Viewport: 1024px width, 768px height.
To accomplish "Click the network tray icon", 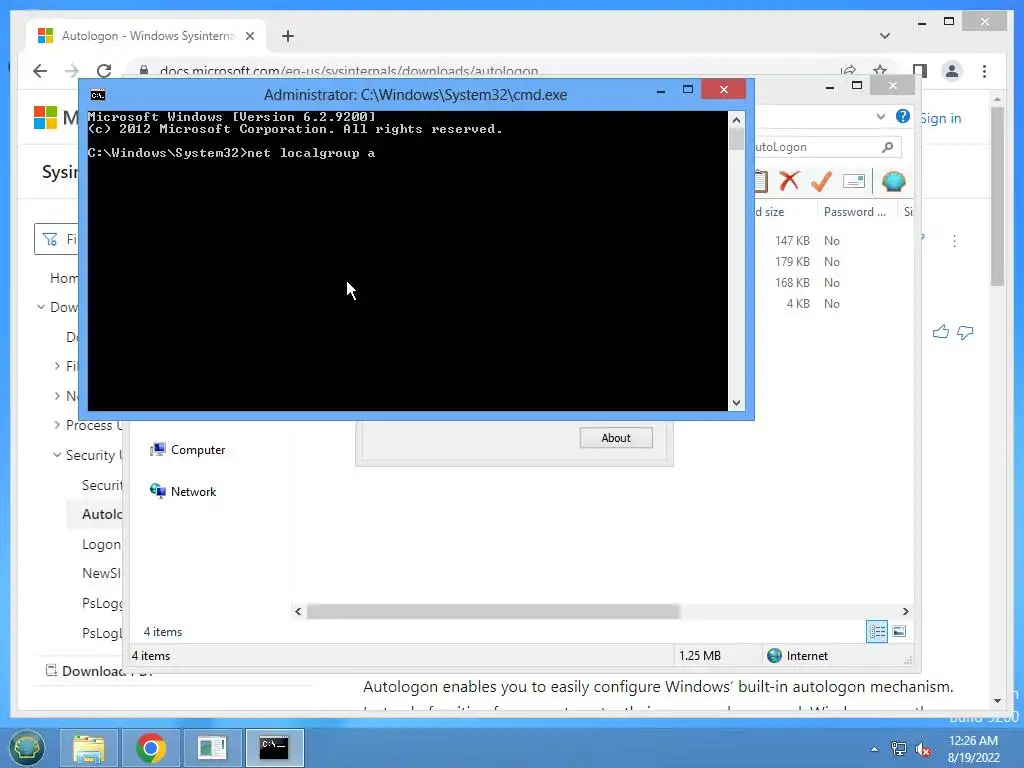I will (899, 749).
